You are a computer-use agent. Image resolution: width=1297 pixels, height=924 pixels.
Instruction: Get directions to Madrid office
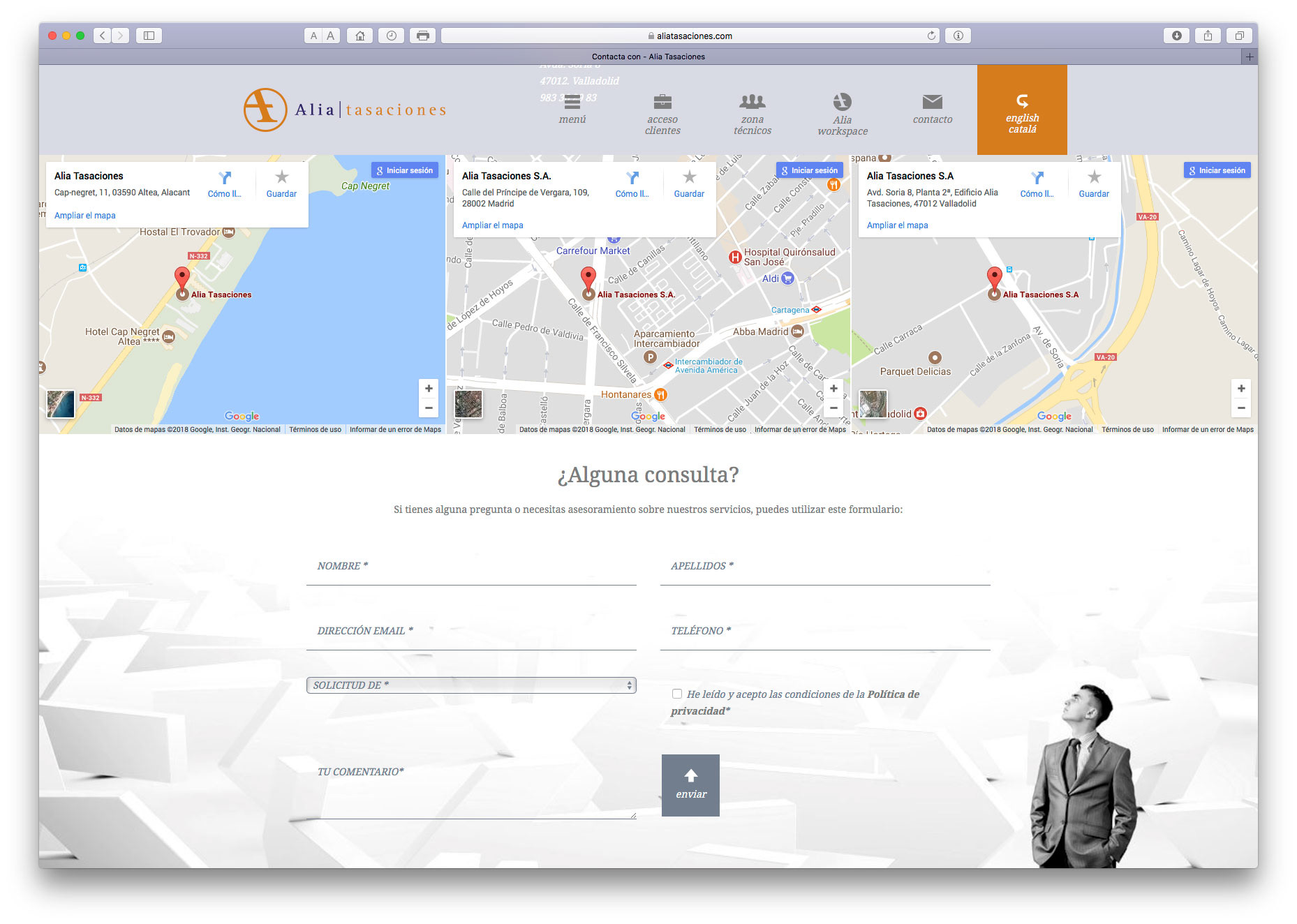click(632, 184)
